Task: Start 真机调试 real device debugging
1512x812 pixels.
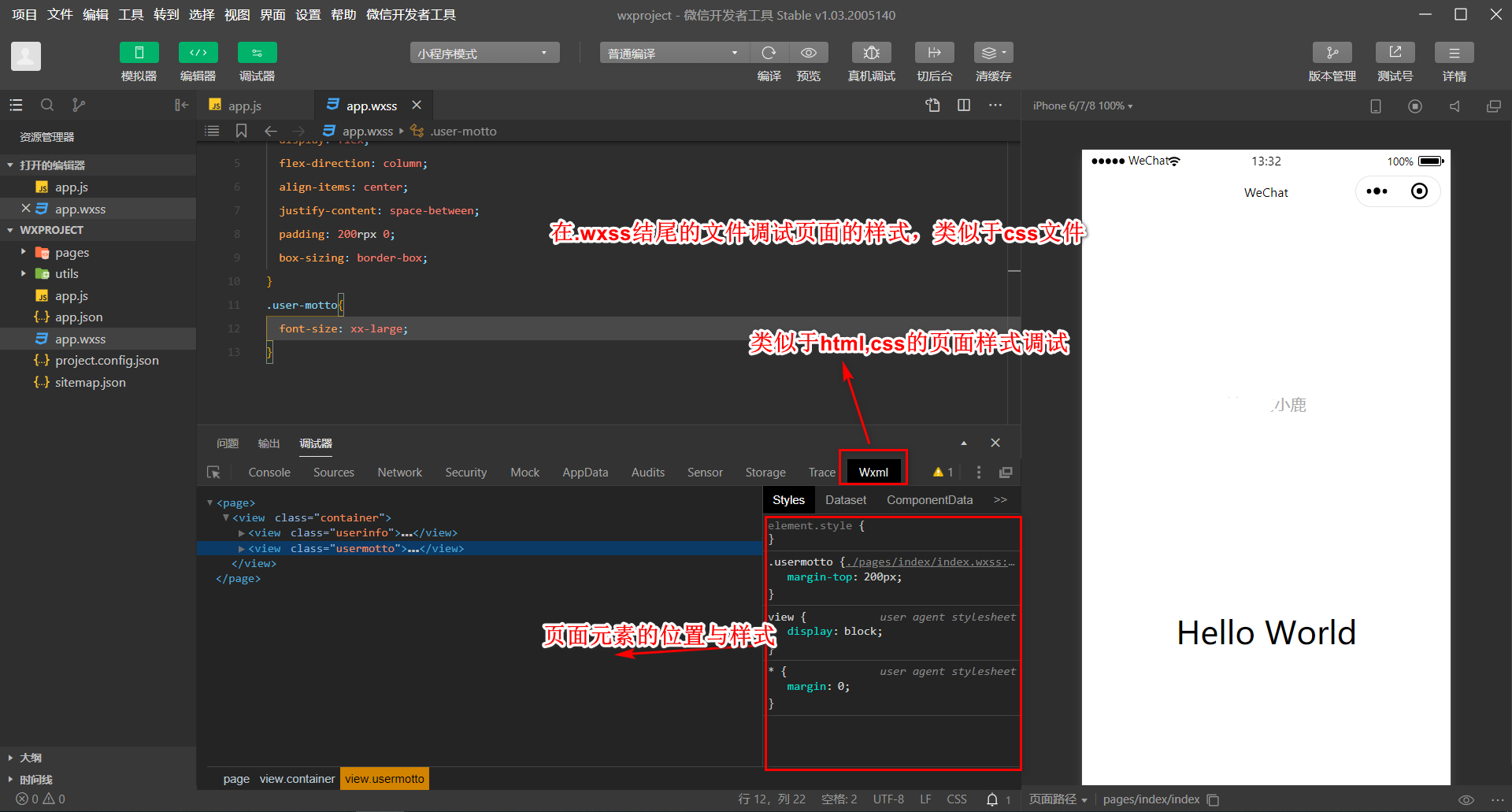Action: (871, 53)
